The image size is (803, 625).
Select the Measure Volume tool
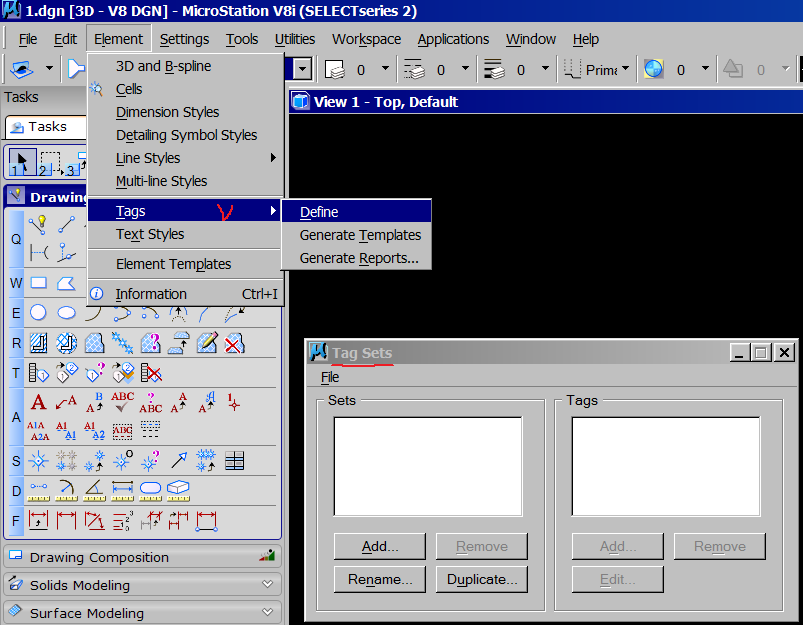pos(178,490)
